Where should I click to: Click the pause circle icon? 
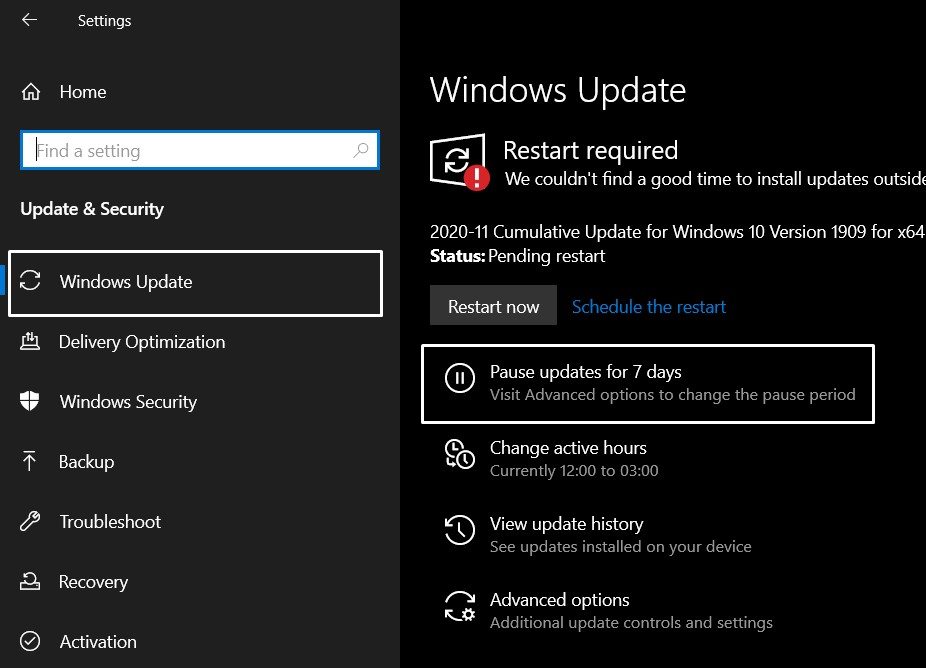(x=459, y=377)
